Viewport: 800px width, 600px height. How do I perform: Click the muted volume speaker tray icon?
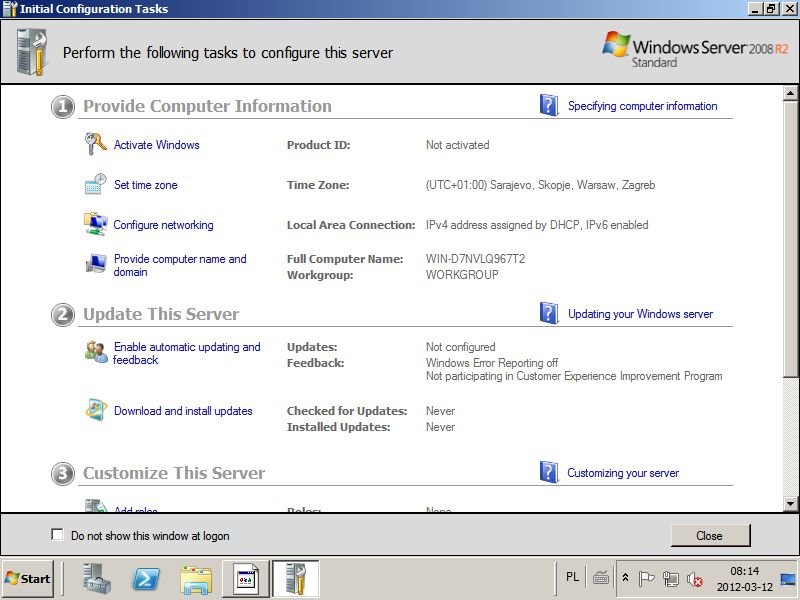(x=694, y=579)
